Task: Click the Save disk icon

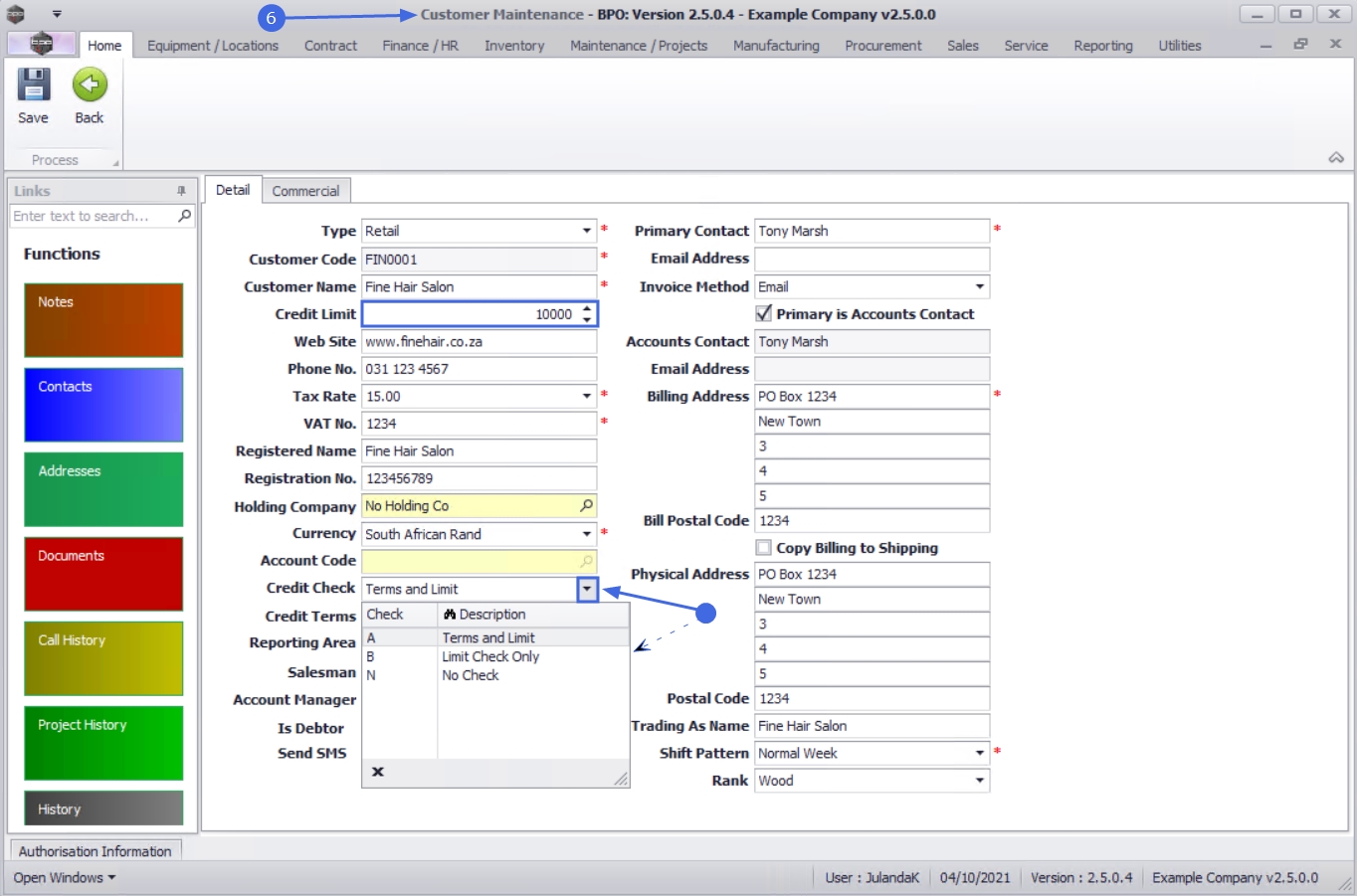Action: [33, 86]
